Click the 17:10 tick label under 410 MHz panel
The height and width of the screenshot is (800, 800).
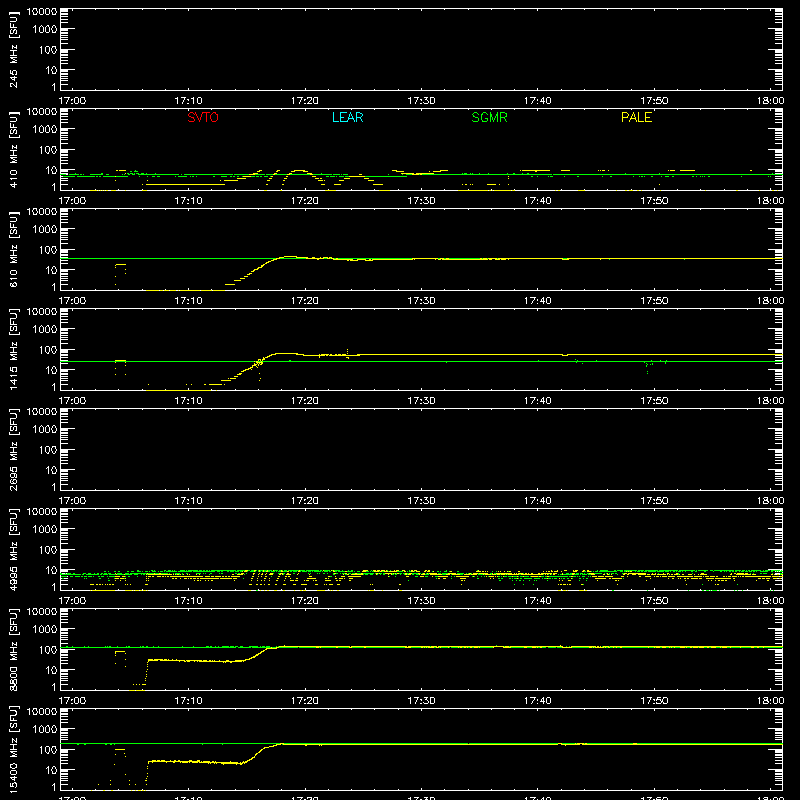tap(188, 201)
